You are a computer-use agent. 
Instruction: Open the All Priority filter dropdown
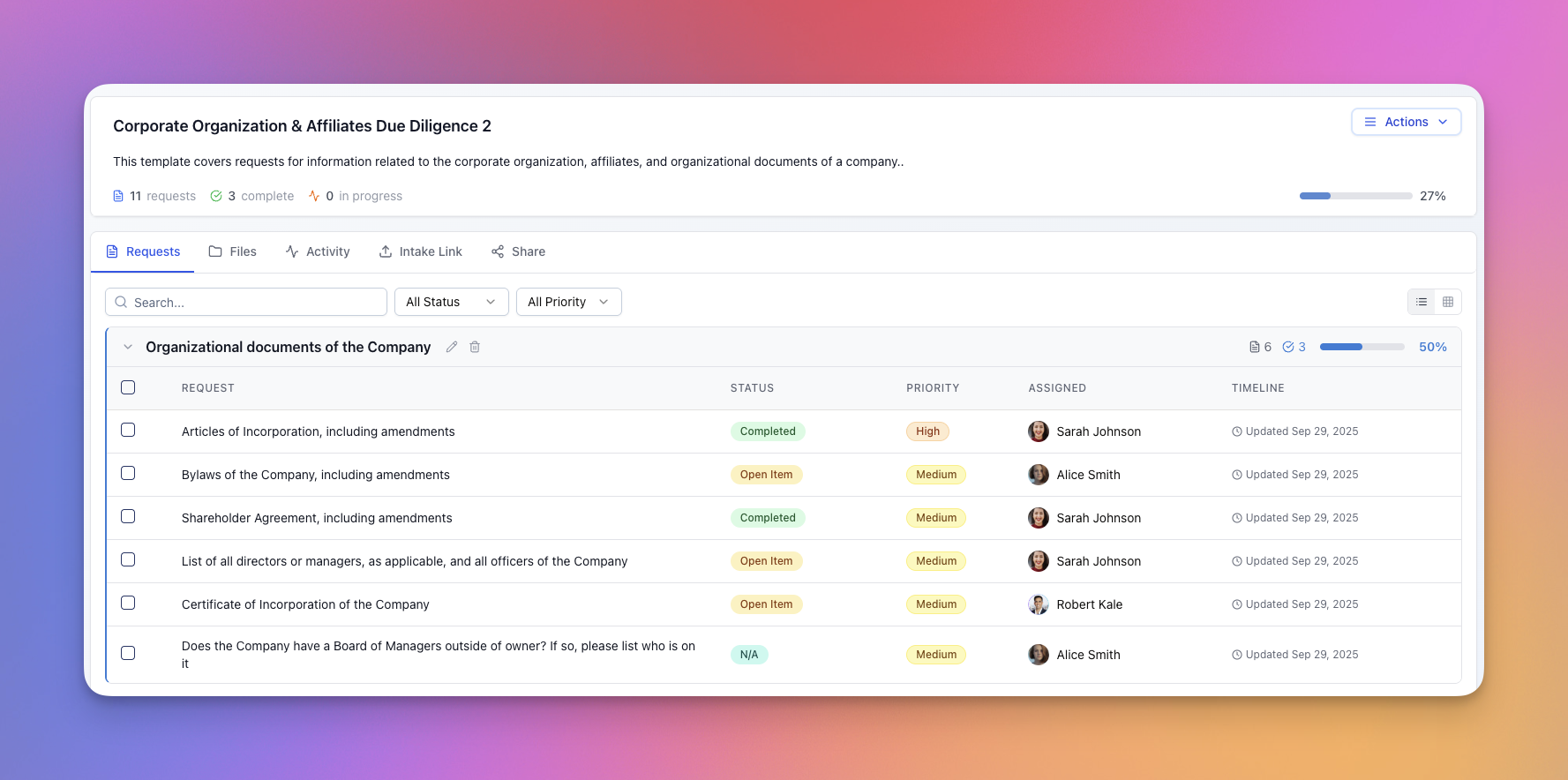568,302
